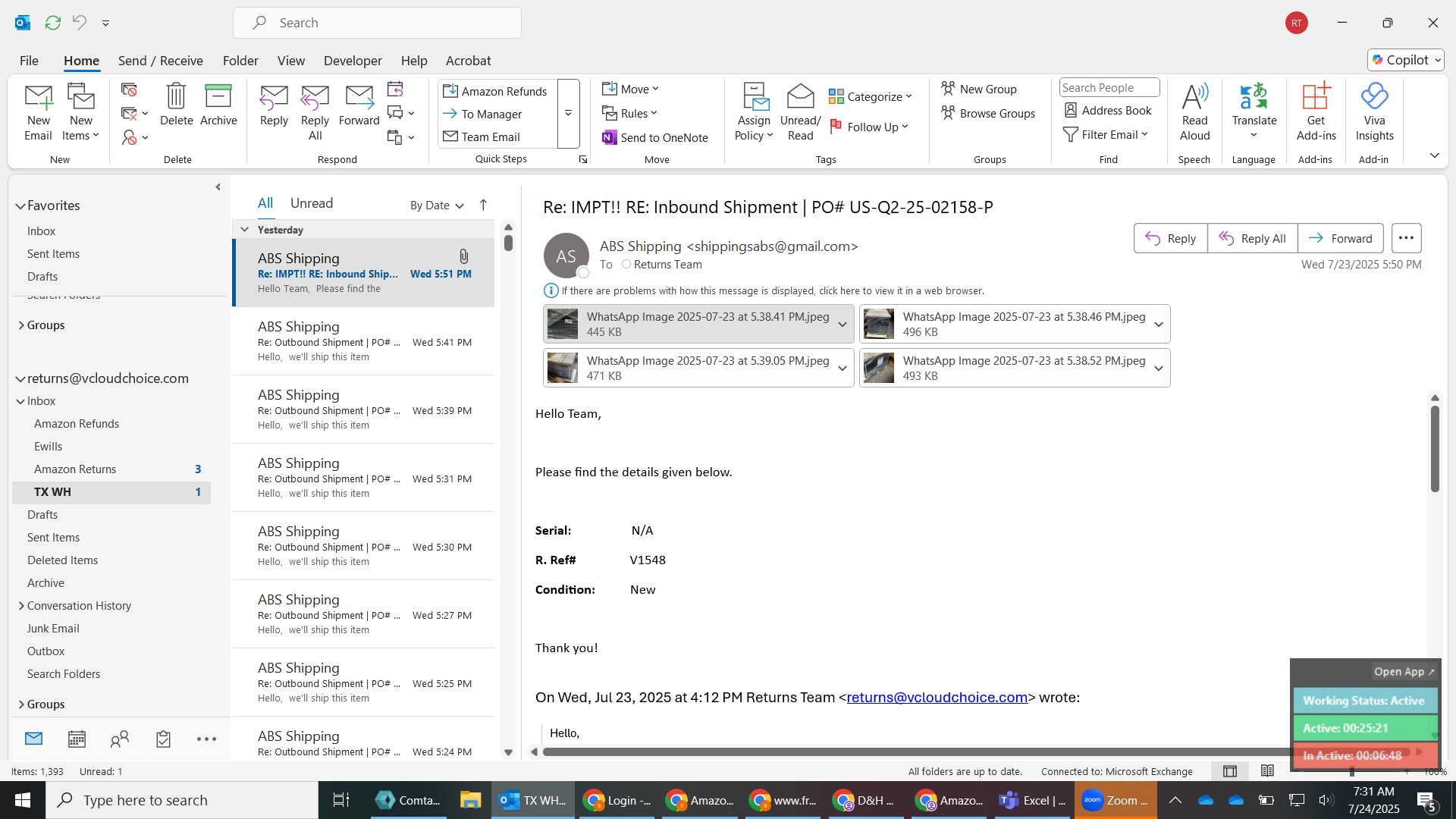Open the File menu
Screen dimensions: 1456x819
[29, 61]
